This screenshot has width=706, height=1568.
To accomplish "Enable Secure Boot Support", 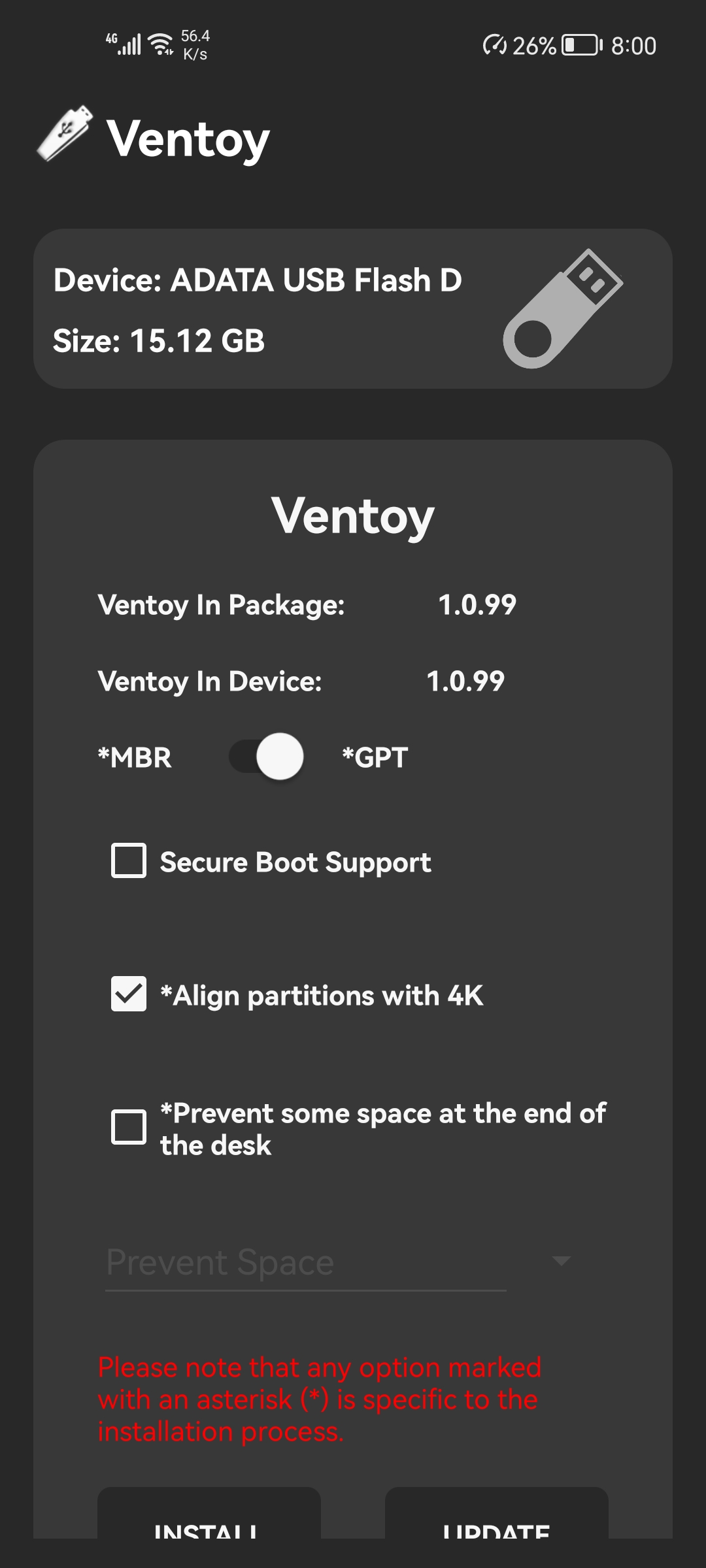I will pyautogui.click(x=128, y=860).
